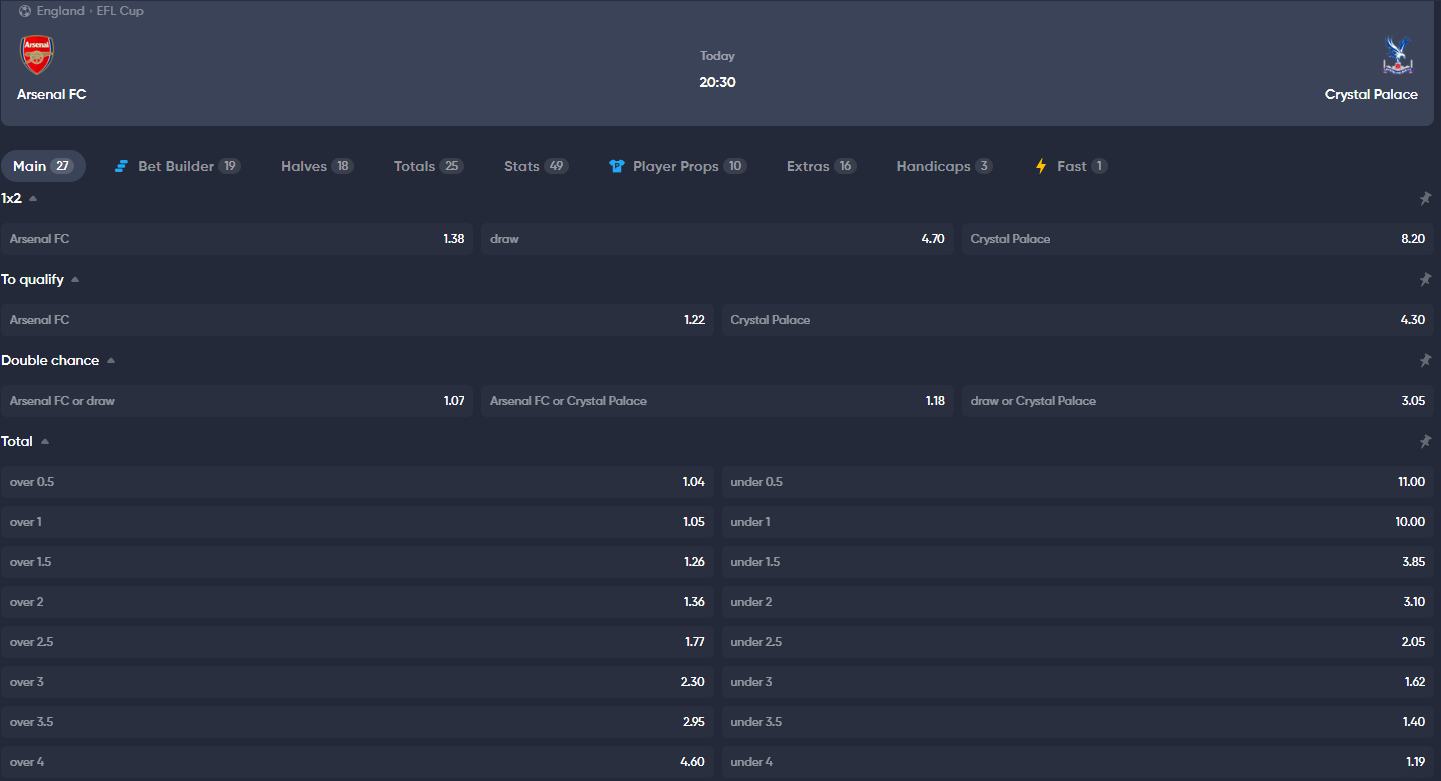
Task: Pin the Total market
Action: coord(1425,441)
